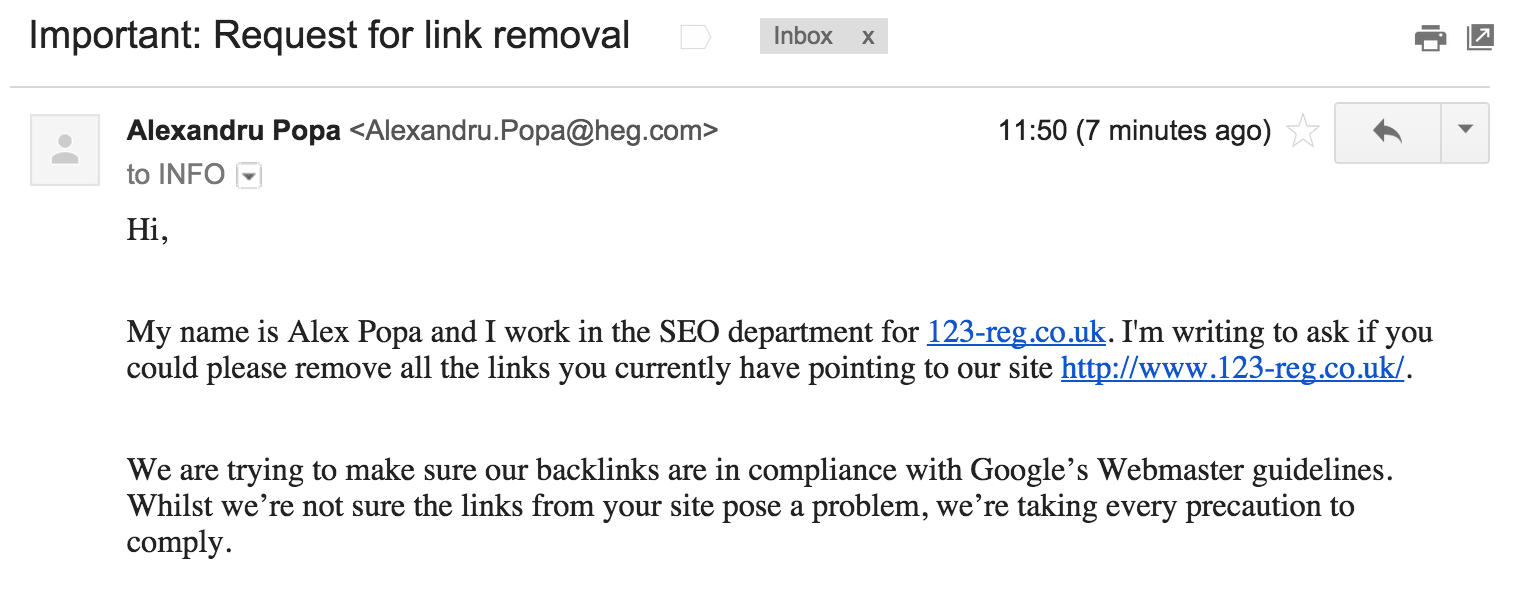Follow the http://www.123-reg.co.uk/ link
The height and width of the screenshot is (590, 1536).
(1234, 368)
